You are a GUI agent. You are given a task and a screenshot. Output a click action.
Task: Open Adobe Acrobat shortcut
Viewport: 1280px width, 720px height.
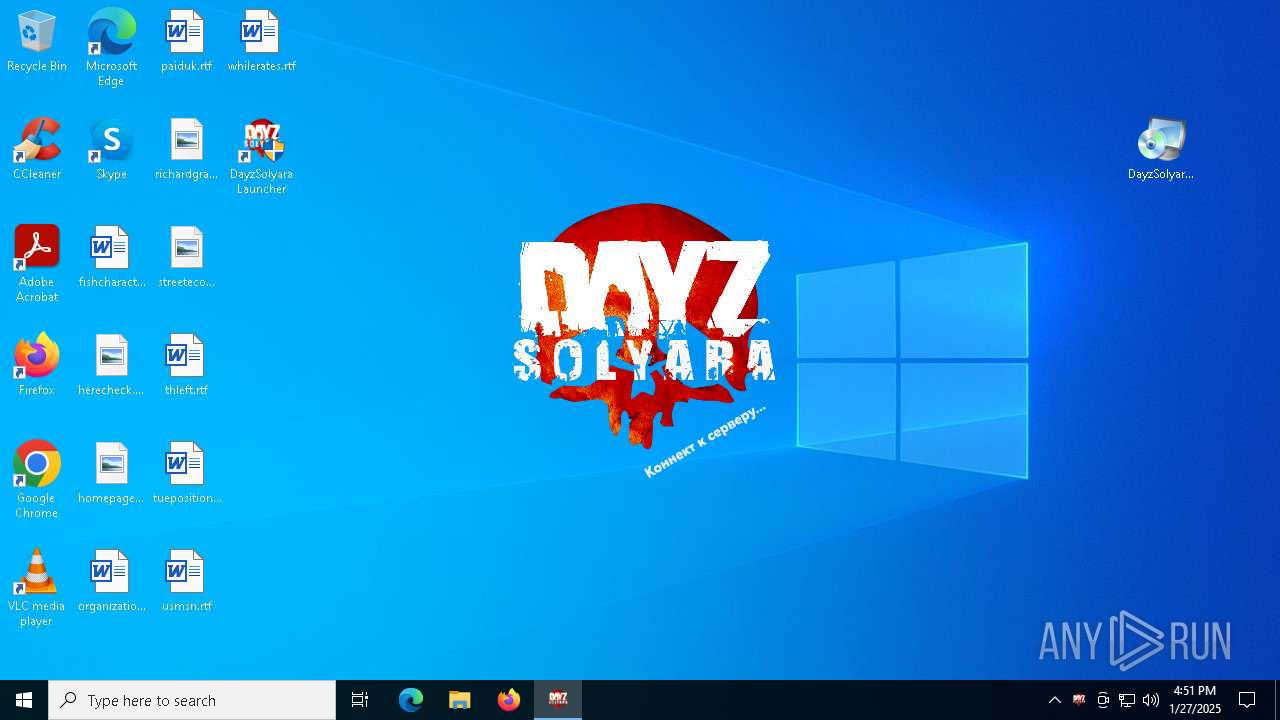point(37,264)
